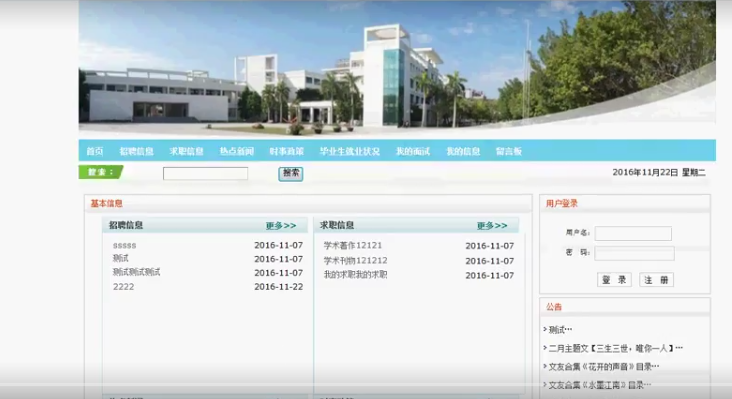Screen dimensions: 732x399
Task: Click the 注册 register button
Action: tap(656, 280)
